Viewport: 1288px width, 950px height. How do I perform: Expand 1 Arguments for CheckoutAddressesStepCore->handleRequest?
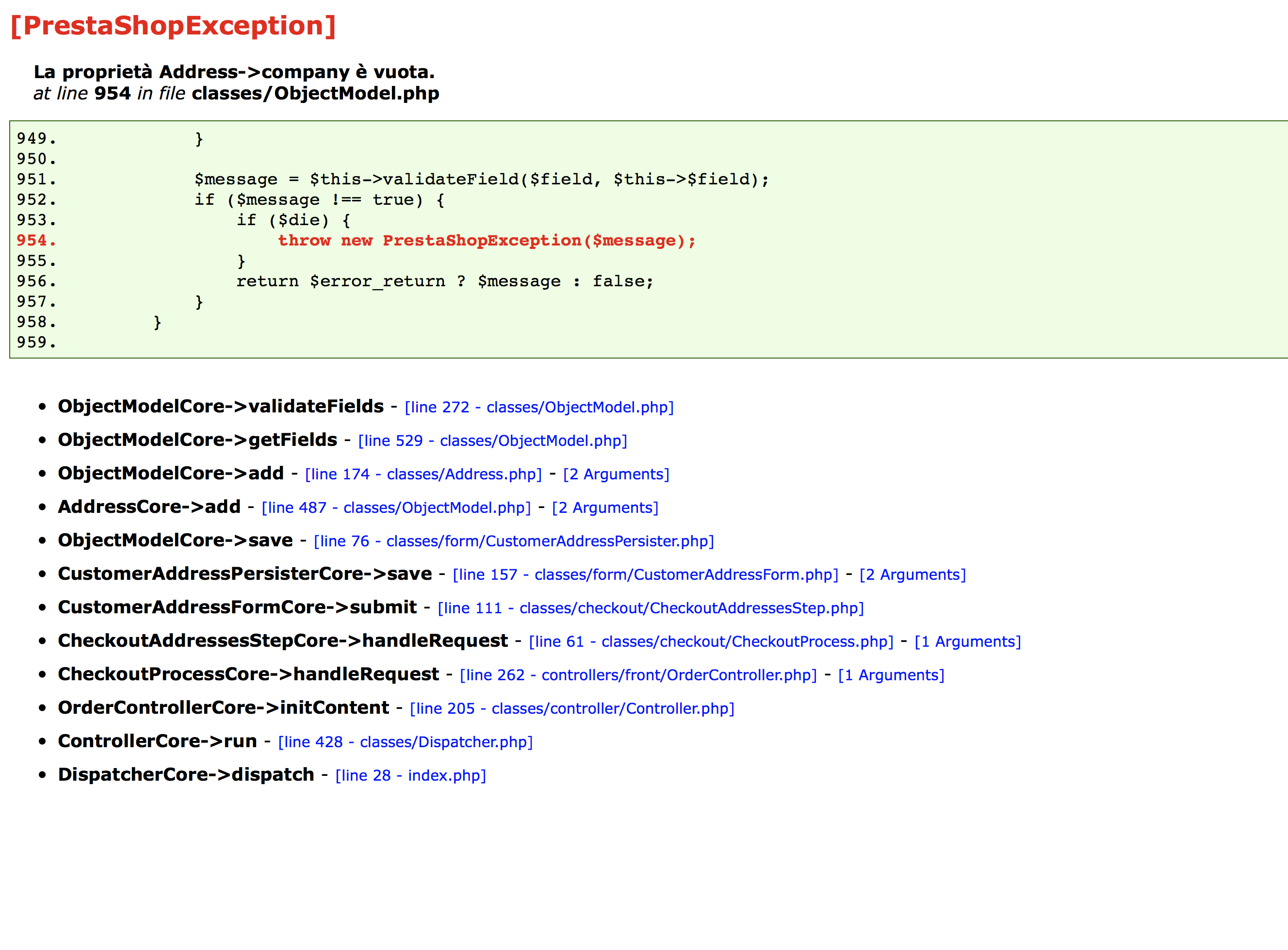click(967, 641)
